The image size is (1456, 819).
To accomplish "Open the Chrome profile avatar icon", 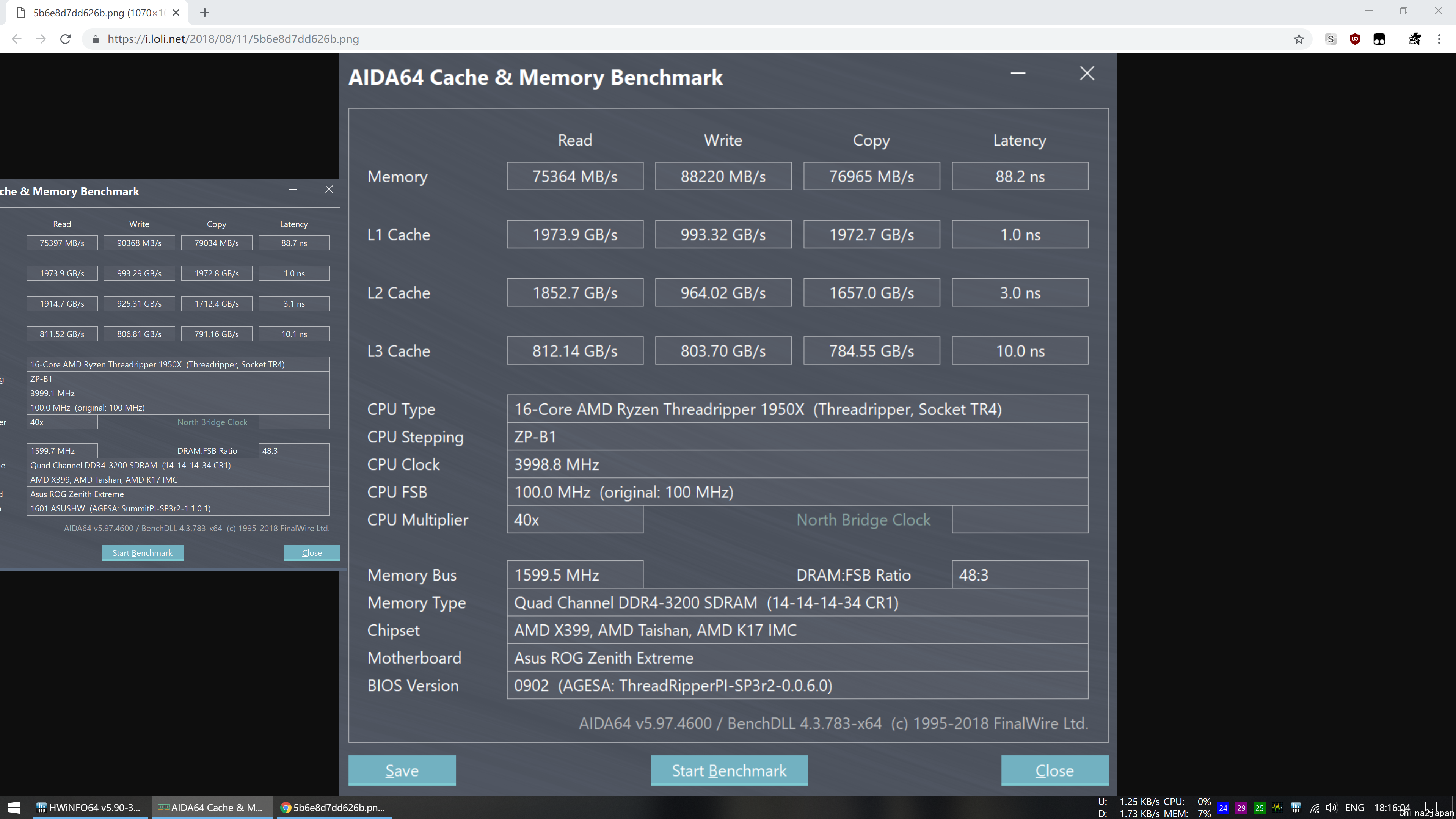I will [1415, 39].
